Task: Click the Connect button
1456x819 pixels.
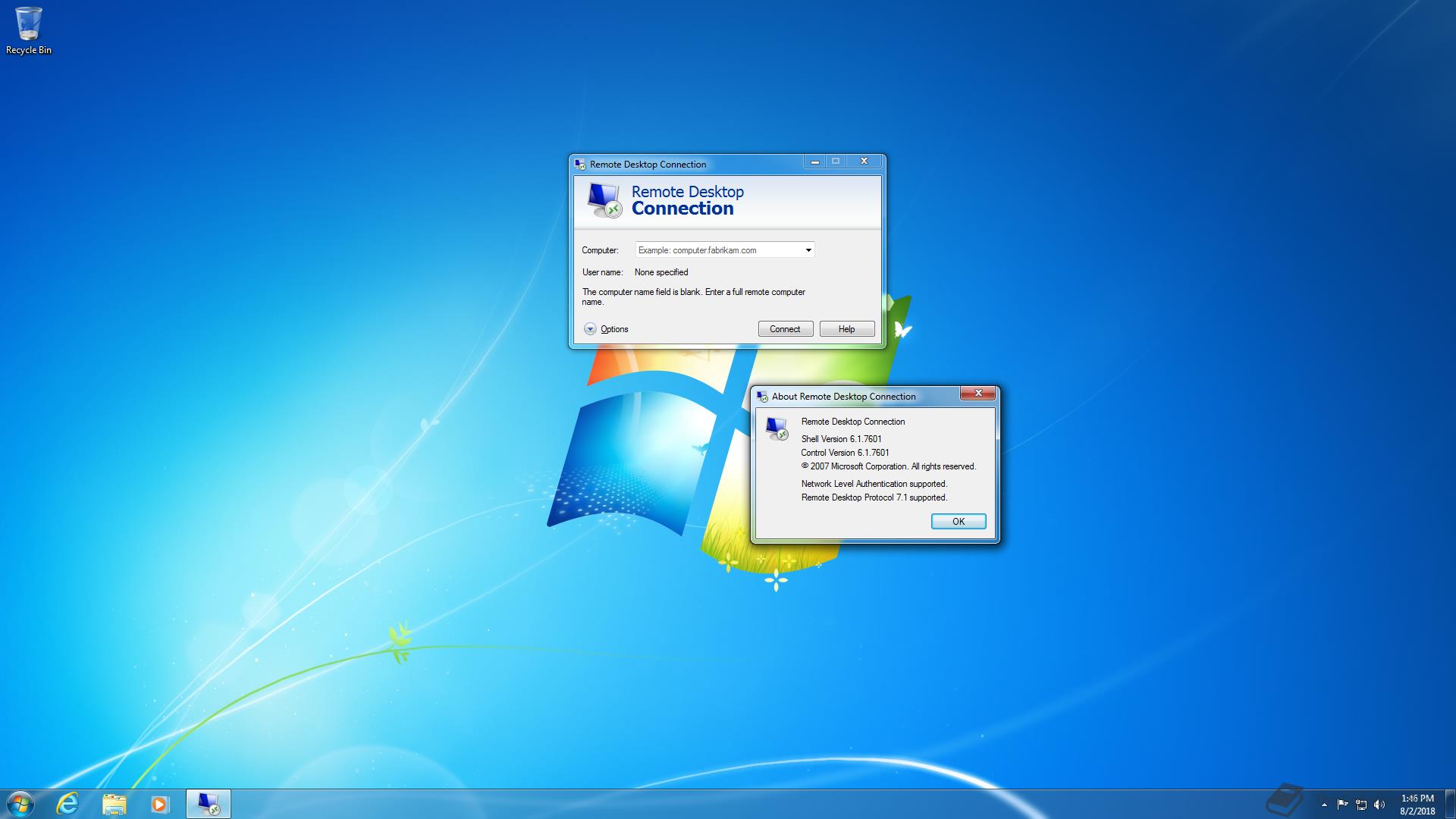Action: [786, 329]
